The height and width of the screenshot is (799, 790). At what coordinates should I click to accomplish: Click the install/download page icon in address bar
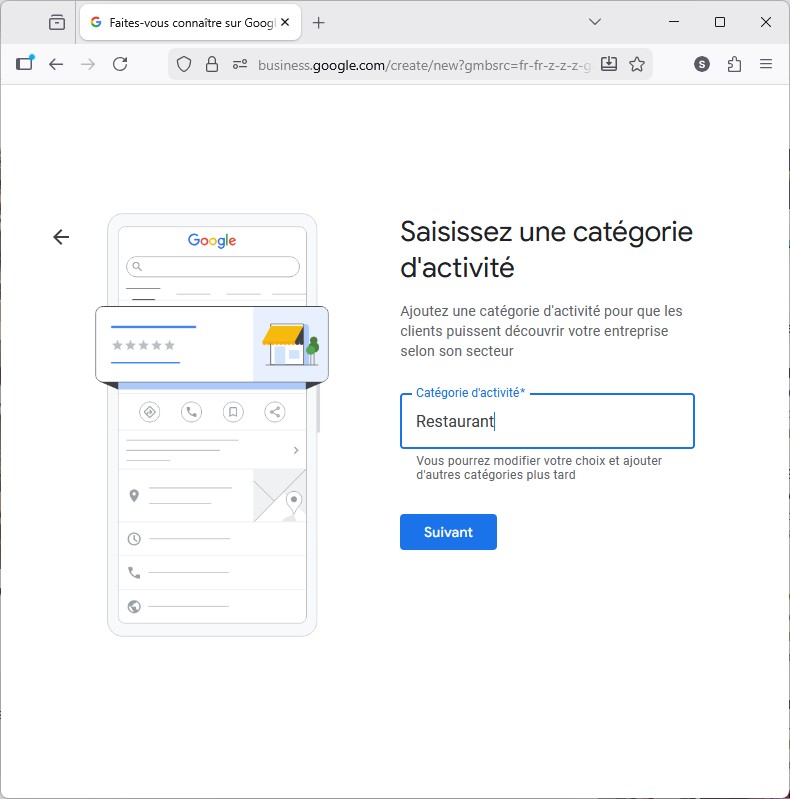tap(609, 64)
